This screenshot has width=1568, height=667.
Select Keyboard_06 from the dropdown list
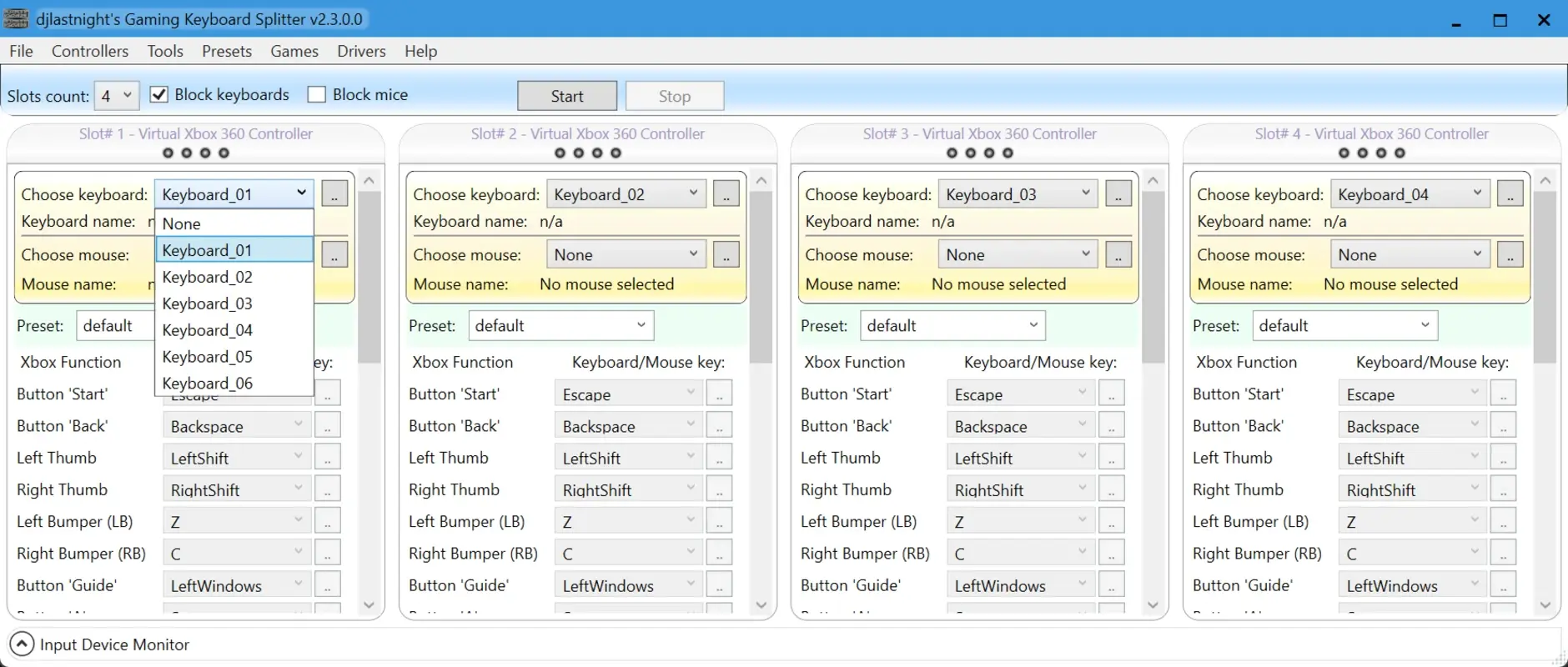coord(234,383)
